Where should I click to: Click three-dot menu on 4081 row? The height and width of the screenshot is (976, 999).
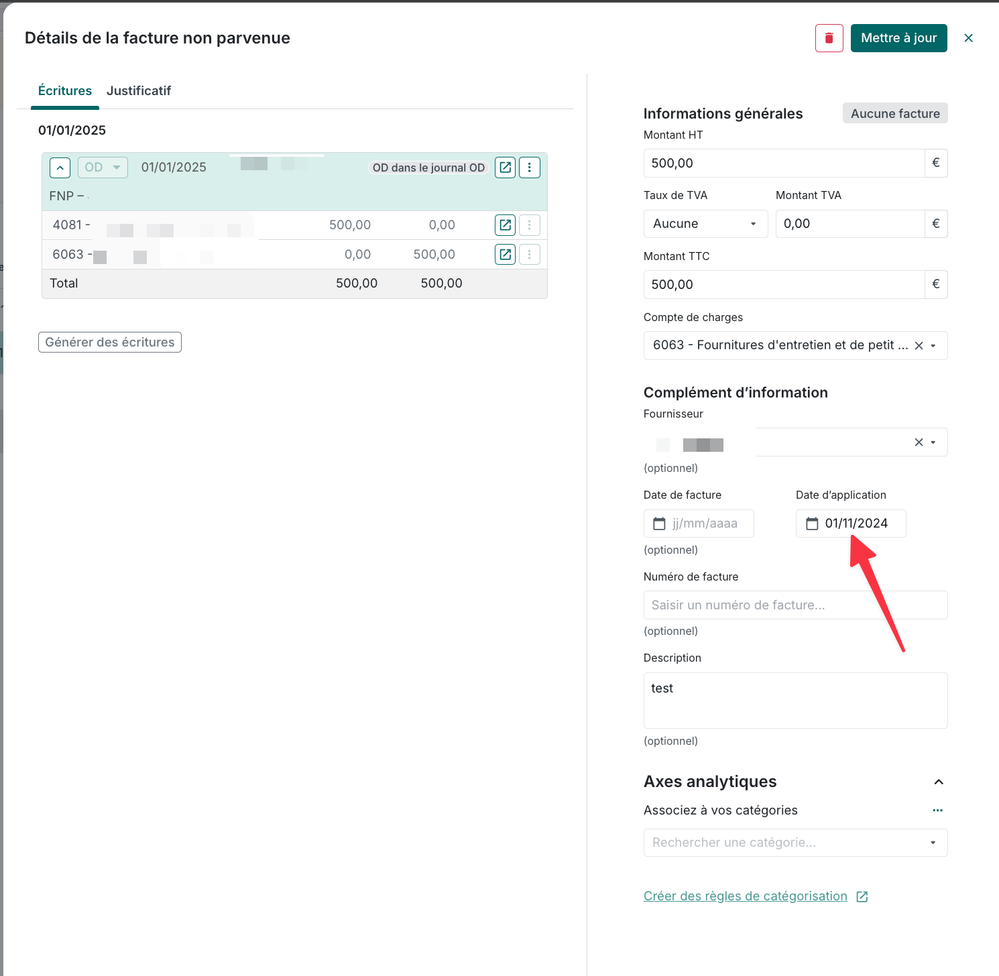click(x=530, y=225)
